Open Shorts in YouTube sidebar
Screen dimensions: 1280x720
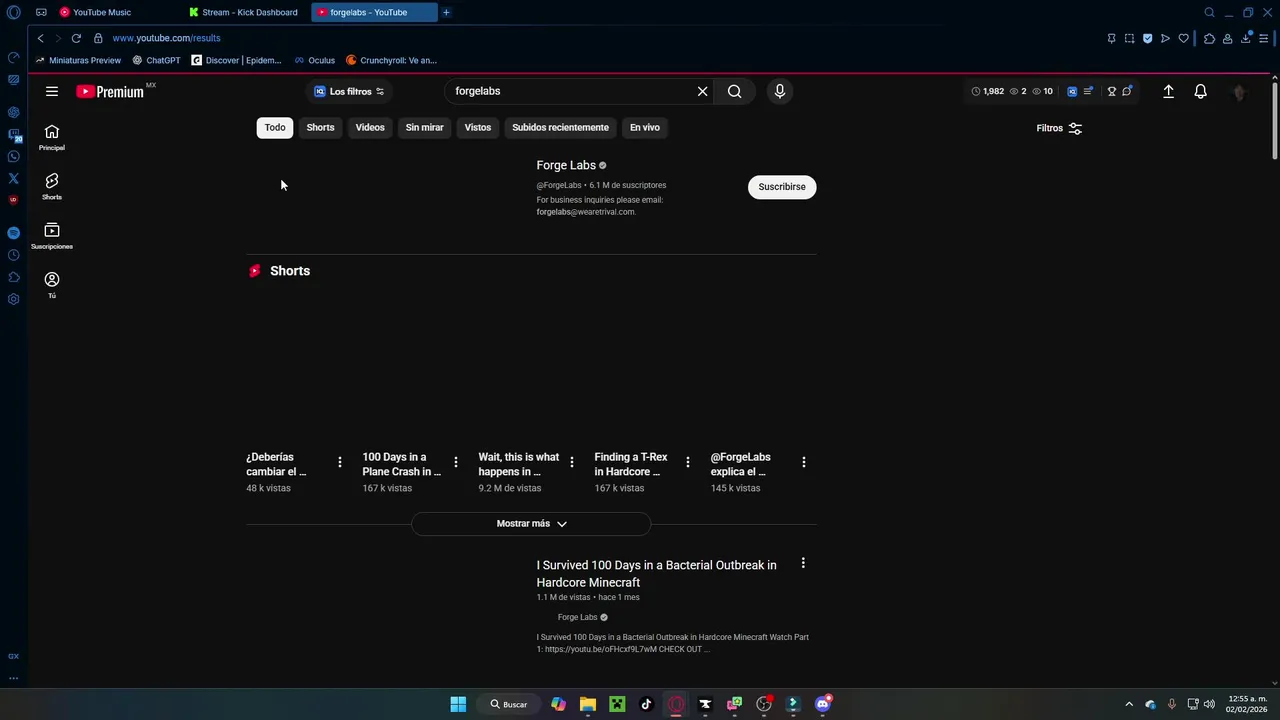click(52, 187)
